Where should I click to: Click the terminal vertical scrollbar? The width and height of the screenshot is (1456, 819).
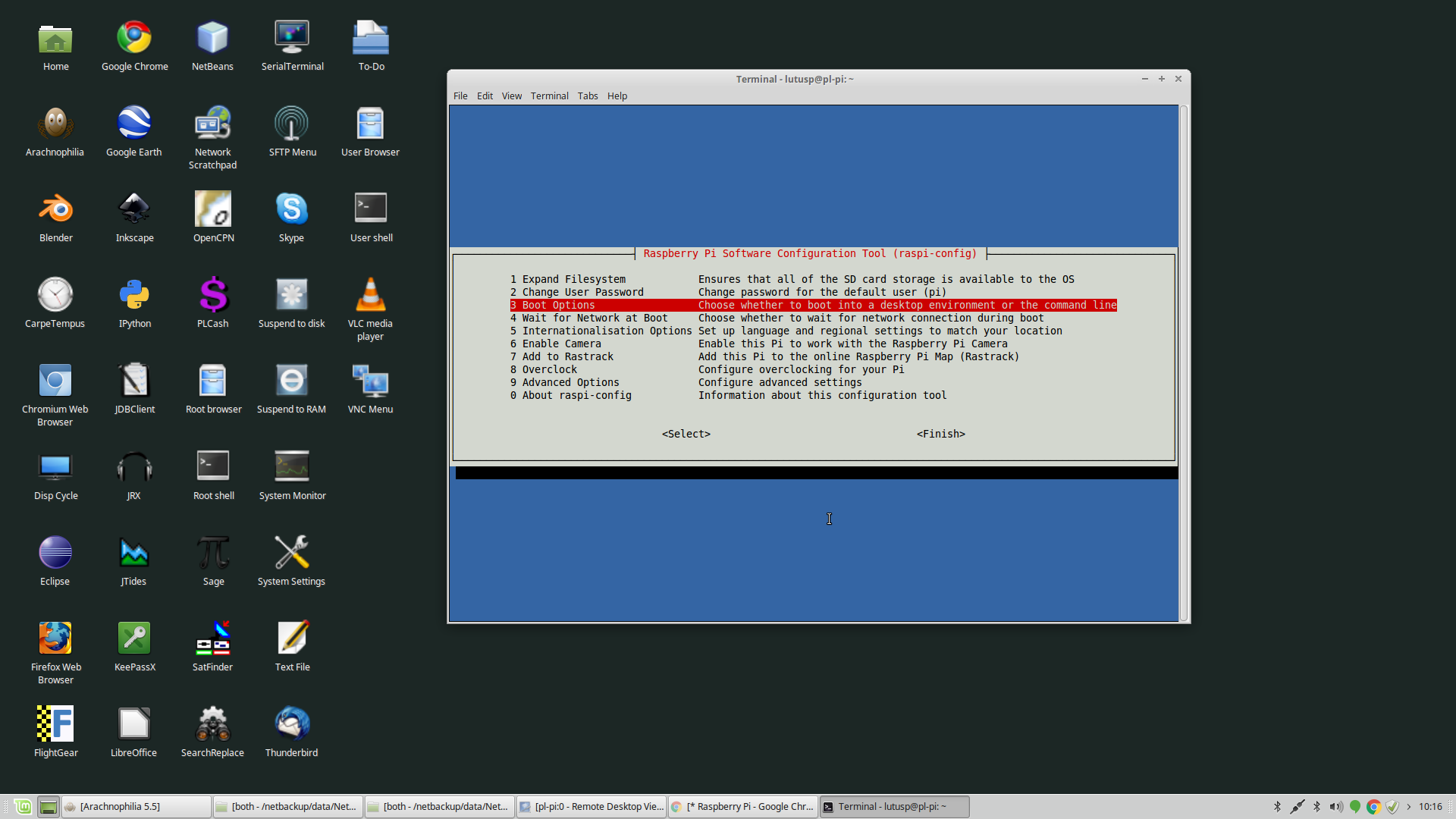(1183, 364)
